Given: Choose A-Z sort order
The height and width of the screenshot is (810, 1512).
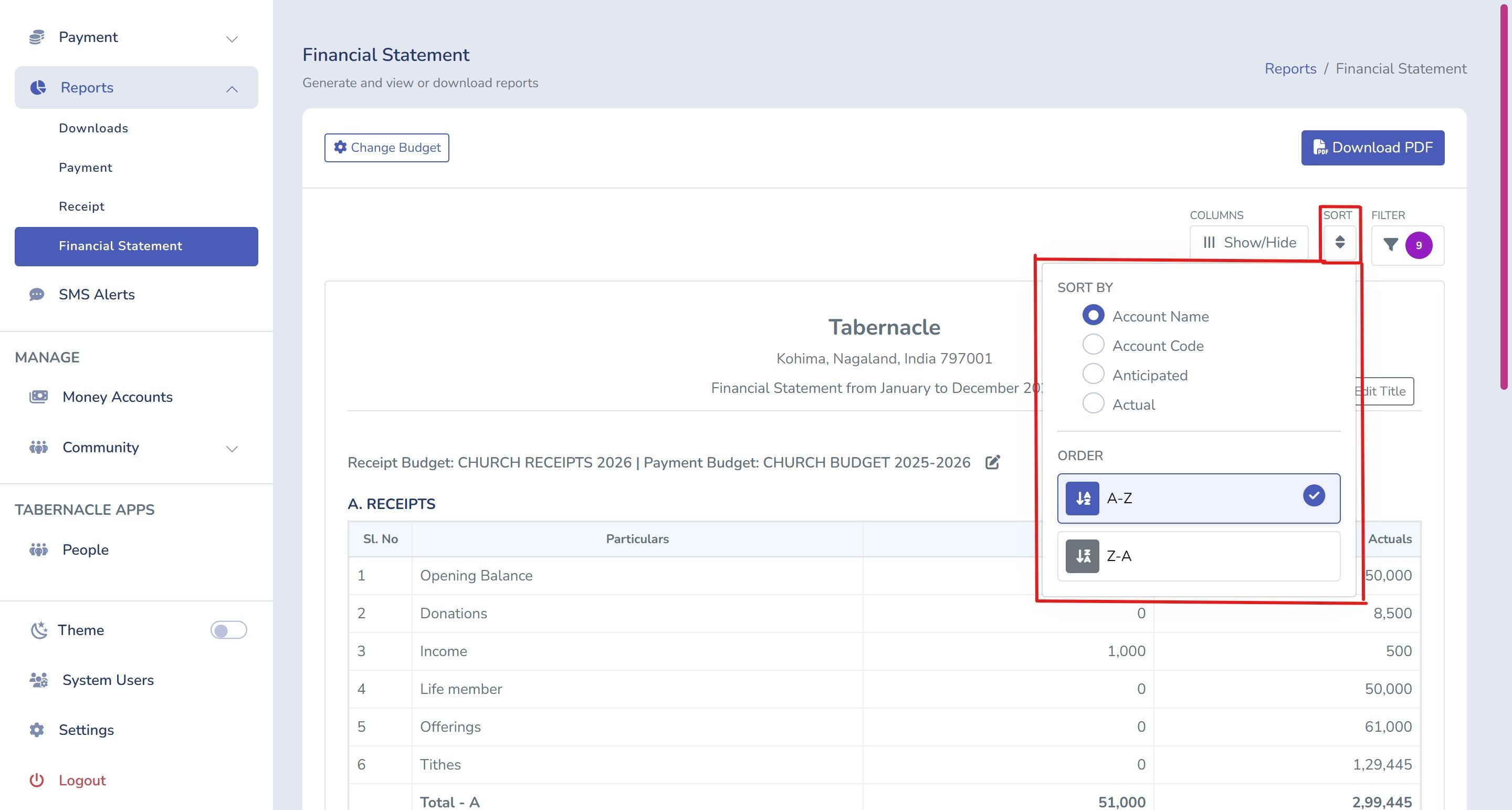Looking at the screenshot, I should tap(1199, 498).
